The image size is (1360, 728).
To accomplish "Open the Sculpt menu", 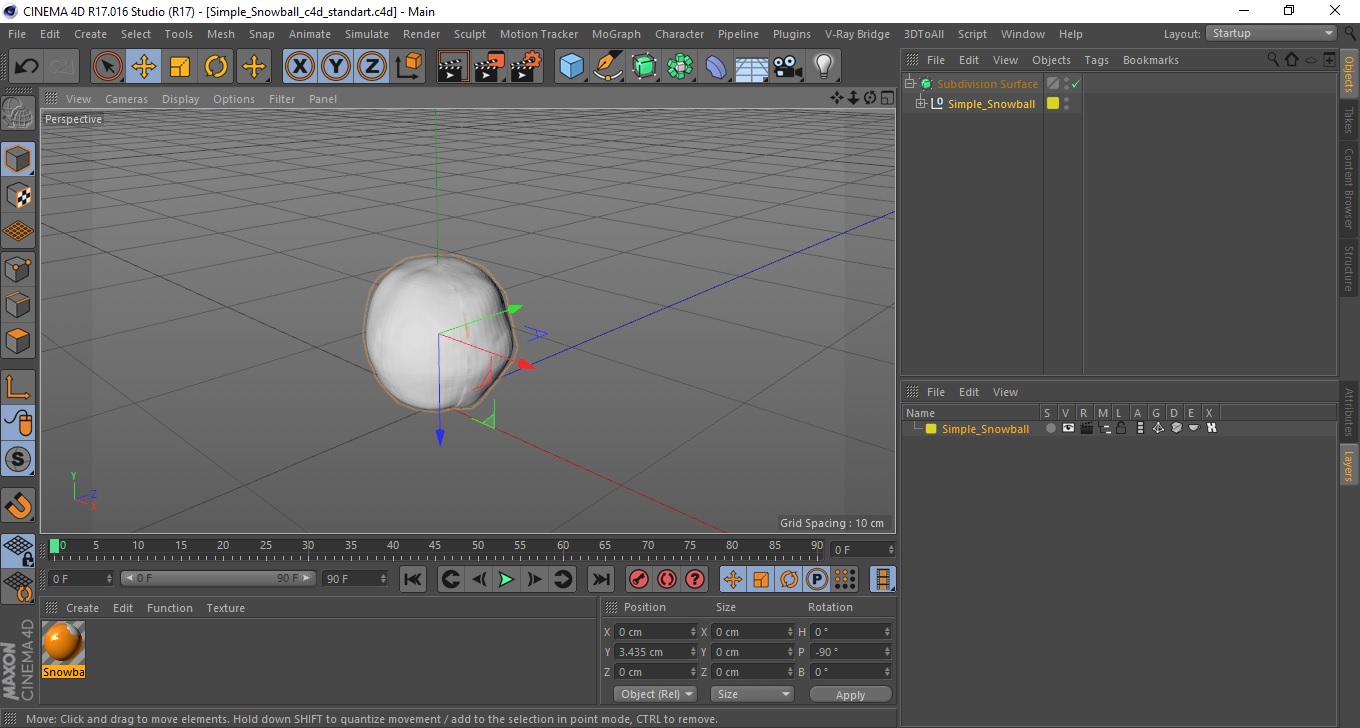I will pos(470,34).
